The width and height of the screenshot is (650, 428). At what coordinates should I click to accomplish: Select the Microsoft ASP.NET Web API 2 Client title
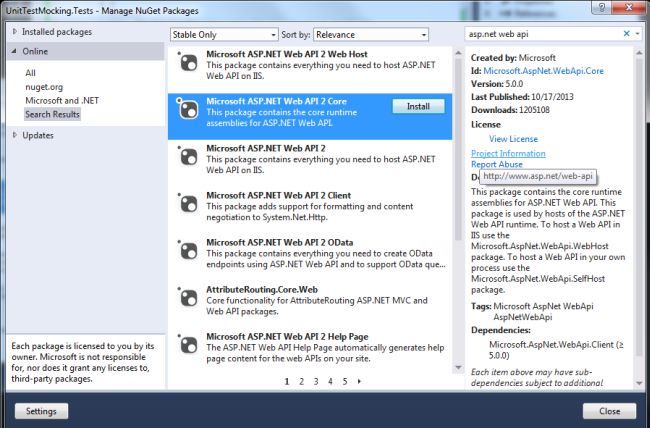tap(279, 195)
